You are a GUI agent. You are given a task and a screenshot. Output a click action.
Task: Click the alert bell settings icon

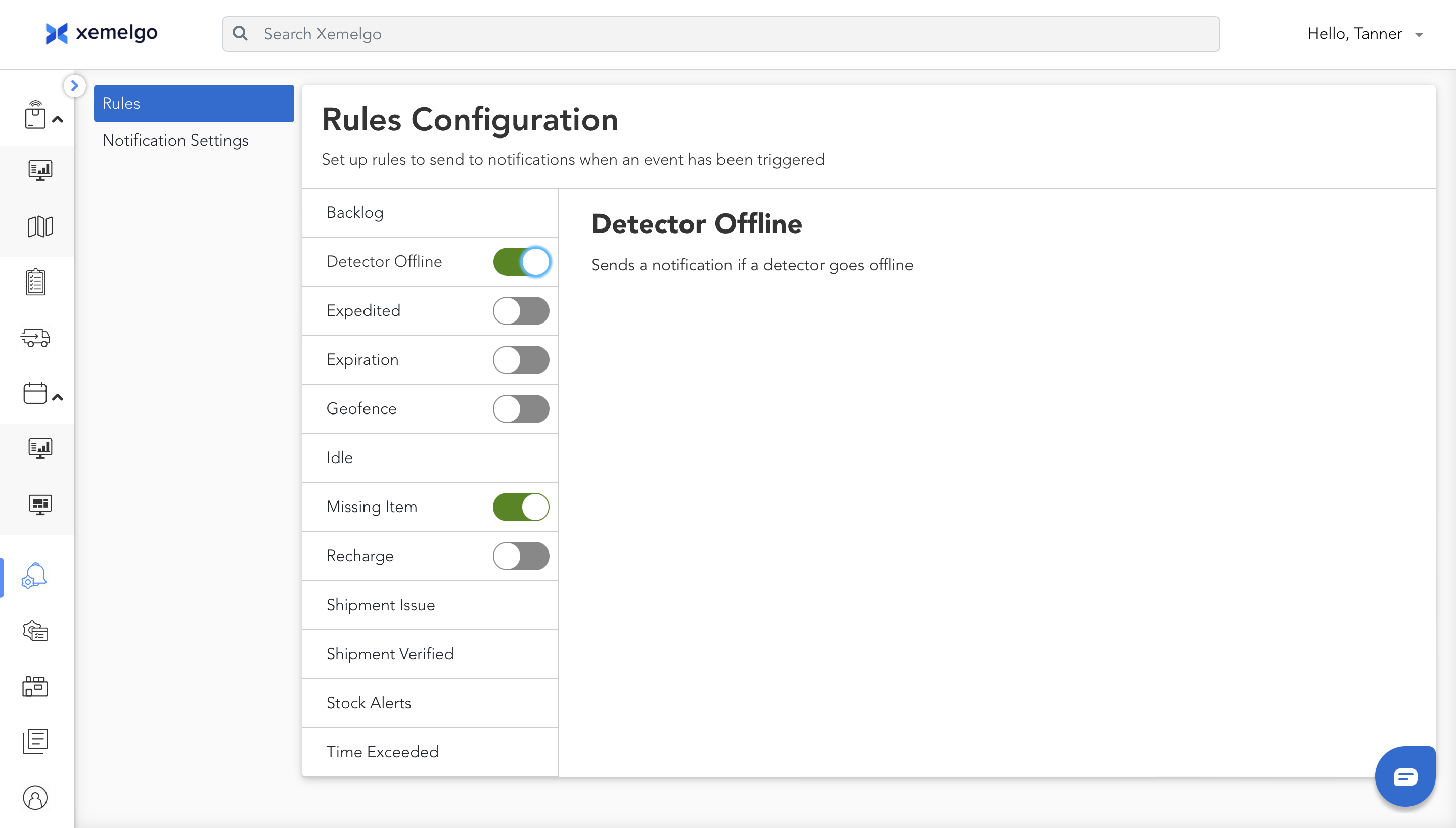pyautogui.click(x=34, y=575)
